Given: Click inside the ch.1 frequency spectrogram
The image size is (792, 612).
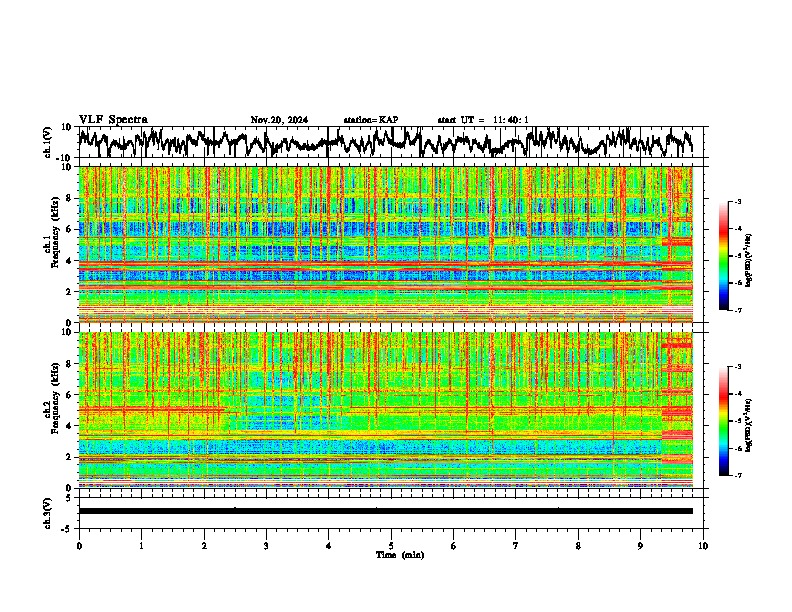Looking at the screenshot, I should click(386, 244).
